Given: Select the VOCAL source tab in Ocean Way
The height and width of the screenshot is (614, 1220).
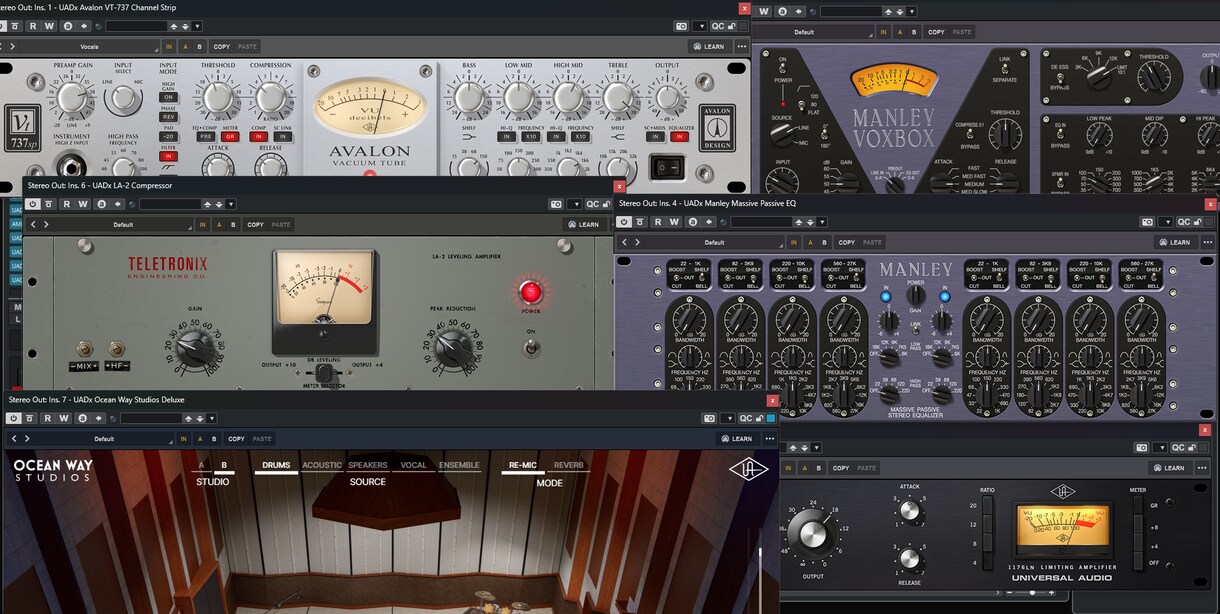Looking at the screenshot, I should click(414, 465).
